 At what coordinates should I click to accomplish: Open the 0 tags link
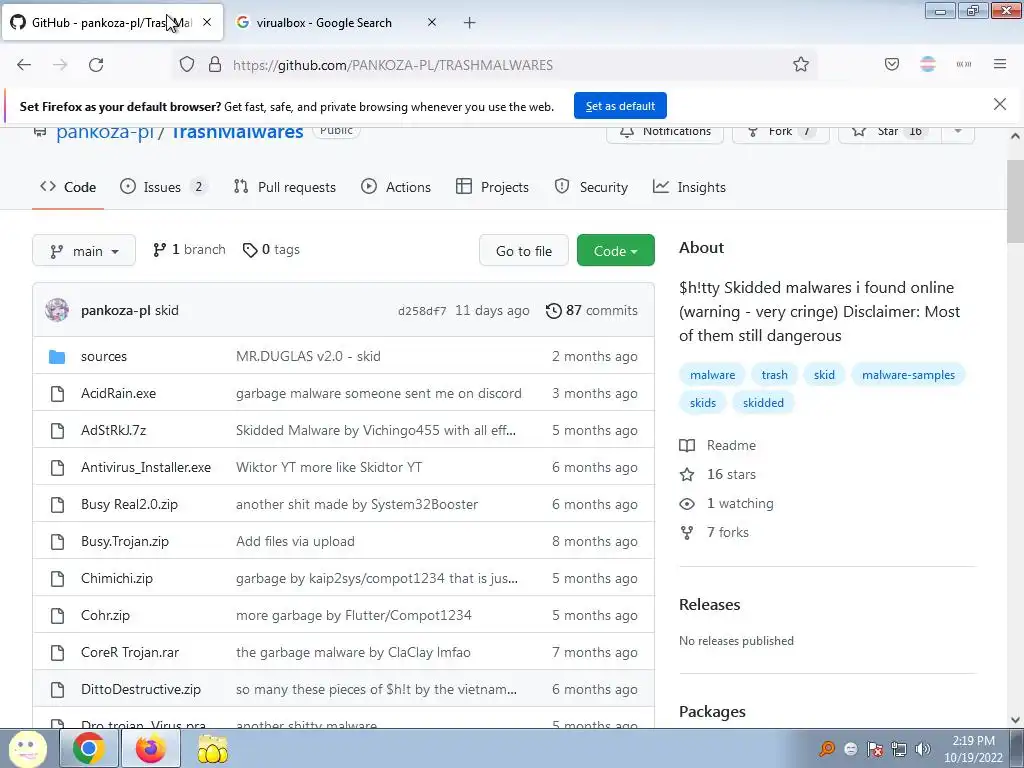(x=271, y=249)
